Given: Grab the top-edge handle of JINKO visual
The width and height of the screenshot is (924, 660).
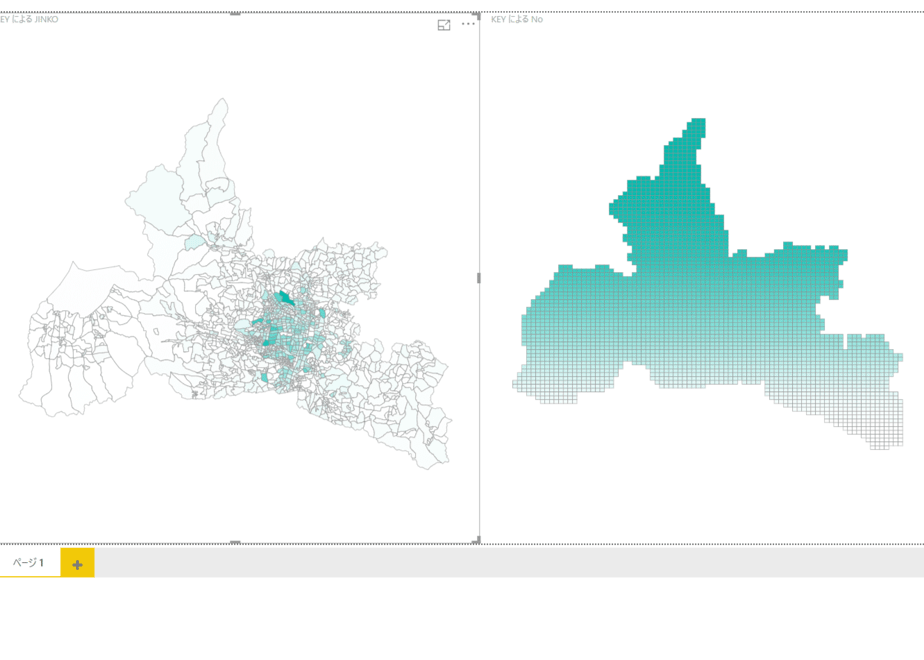Looking at the screenshot, I should pos(235,14).
